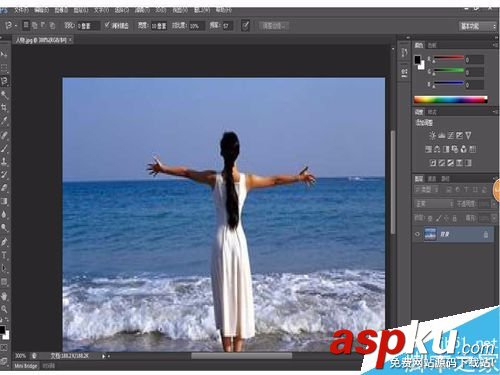The height and width of the screenshot is (375, 500).
Task: Select the Zoom tool in toolbox
Action: (4, 309)
